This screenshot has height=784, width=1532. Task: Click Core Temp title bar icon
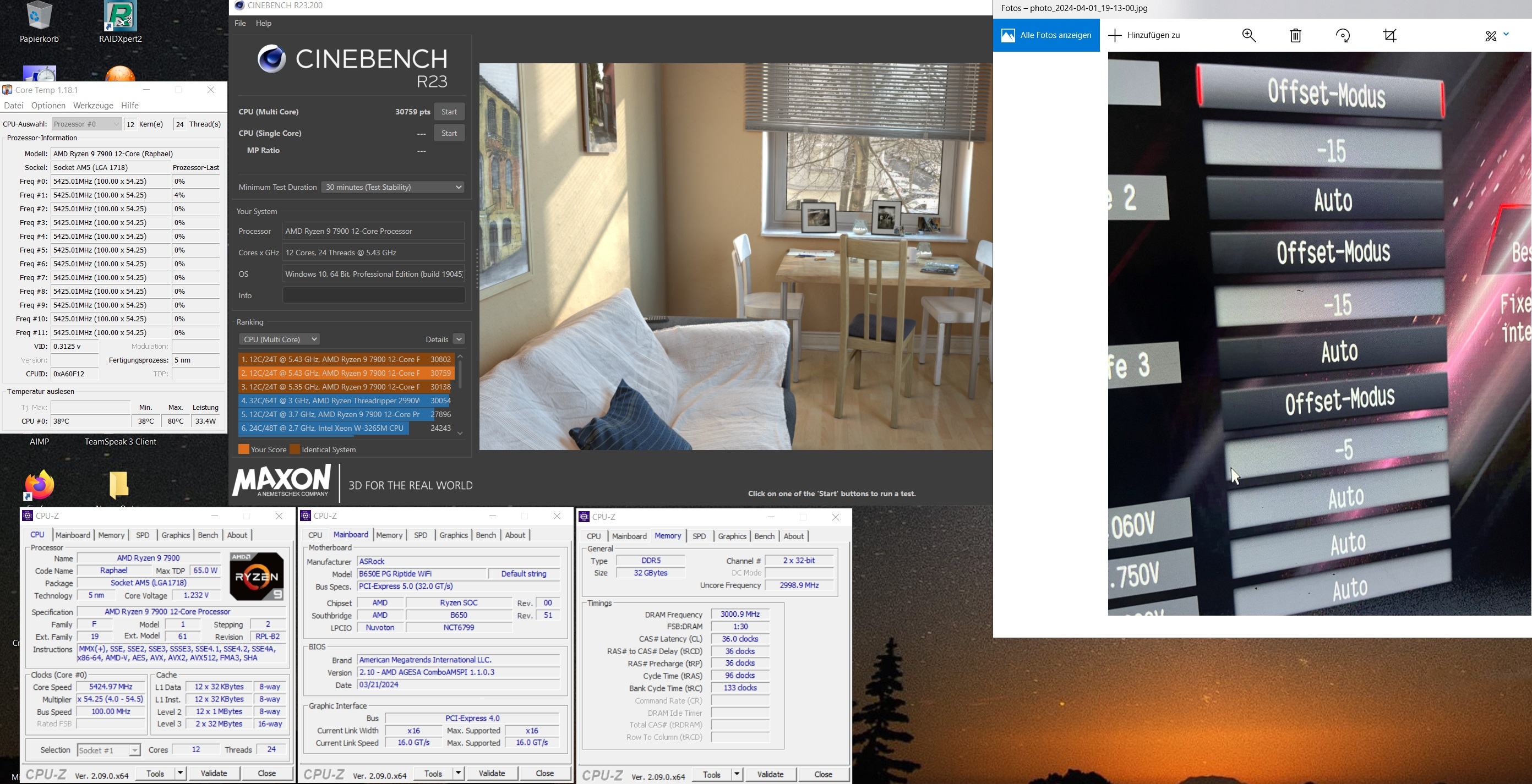pyautogui.click(x=7, y=90)
